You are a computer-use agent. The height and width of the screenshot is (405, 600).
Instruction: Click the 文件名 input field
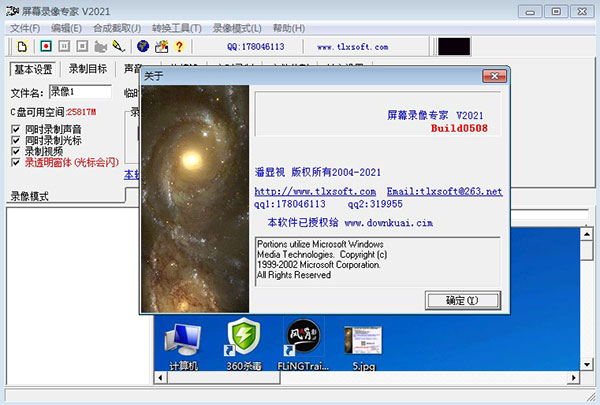coord(80,92)
